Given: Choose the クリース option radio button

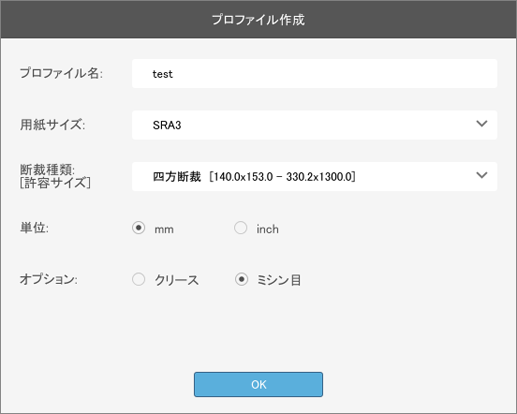Looking at the screenshot, I should click(x=138, y=279).
